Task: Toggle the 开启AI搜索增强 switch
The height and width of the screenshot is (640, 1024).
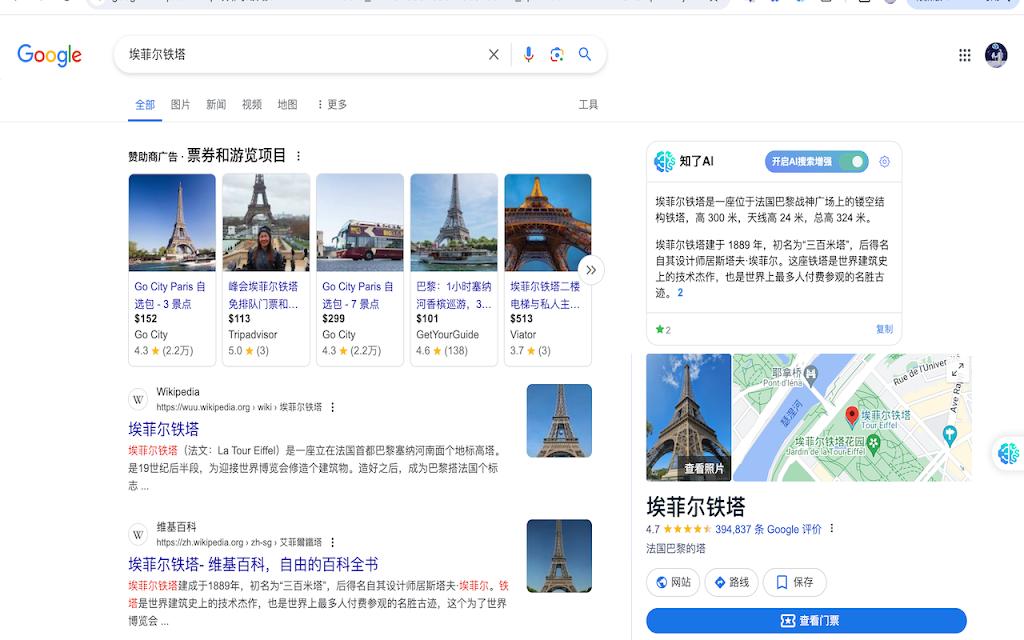Action: click(852, 161)
